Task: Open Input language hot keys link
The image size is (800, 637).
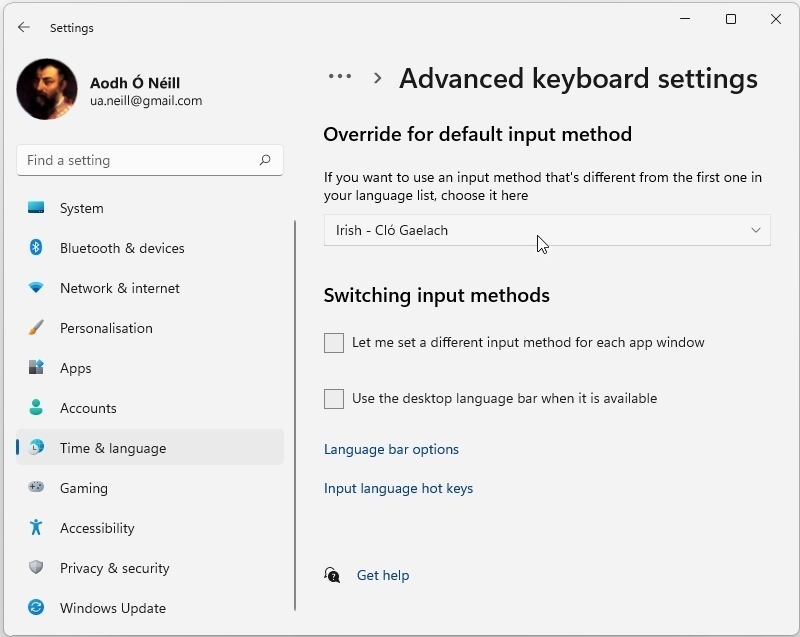Action: [x=398, y=489]
